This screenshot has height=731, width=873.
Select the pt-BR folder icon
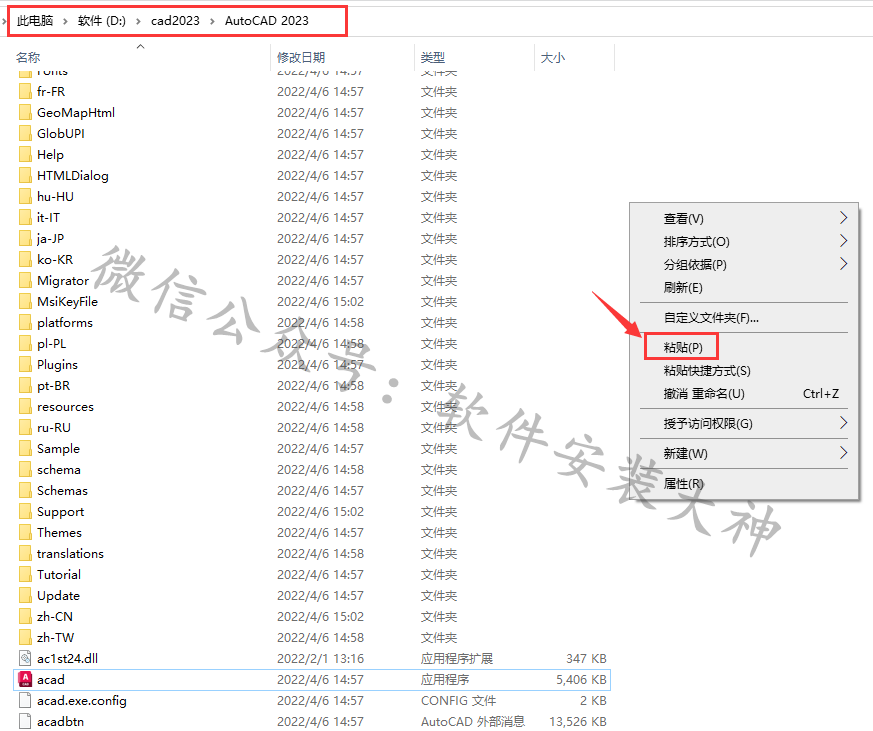(25, 385)
